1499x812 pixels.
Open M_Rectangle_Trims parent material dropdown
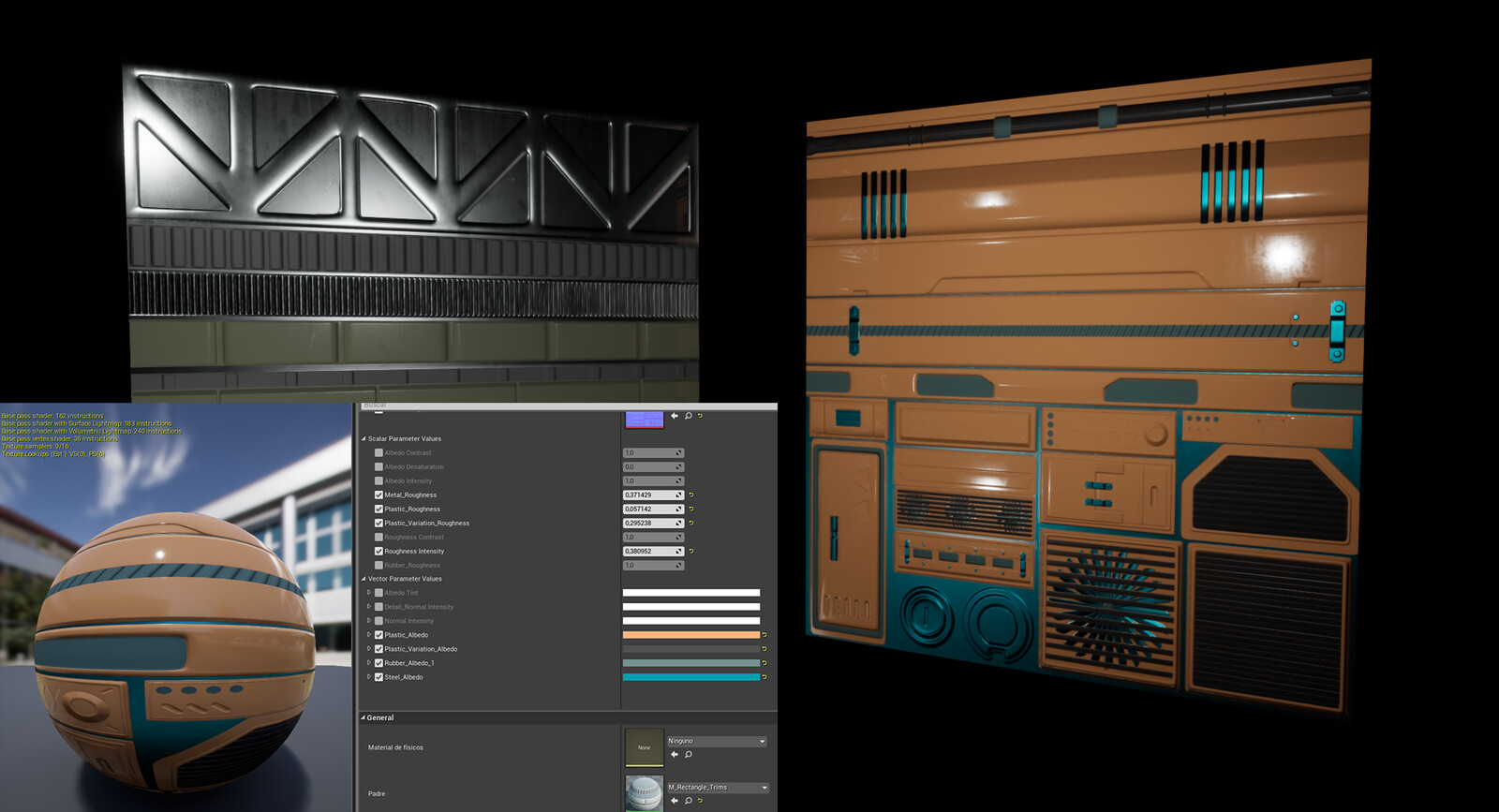(719, 788)
